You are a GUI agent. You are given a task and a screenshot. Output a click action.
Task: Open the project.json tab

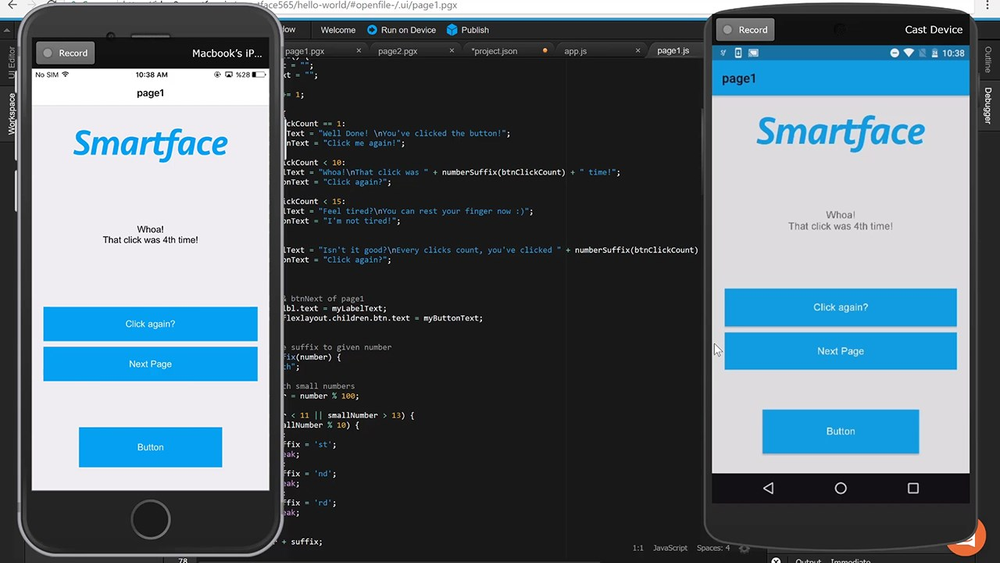pos(495,51)
